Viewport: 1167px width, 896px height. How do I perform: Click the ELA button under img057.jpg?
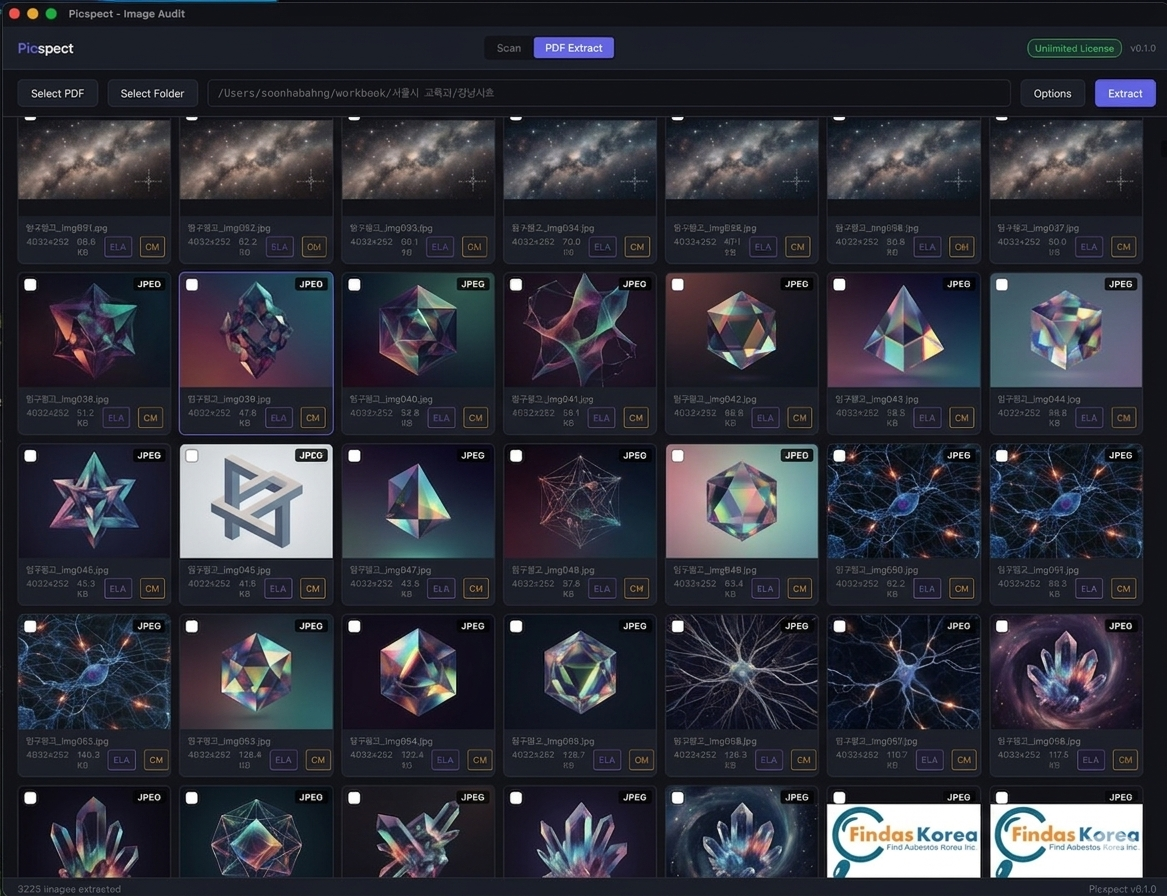coord(929,760)
